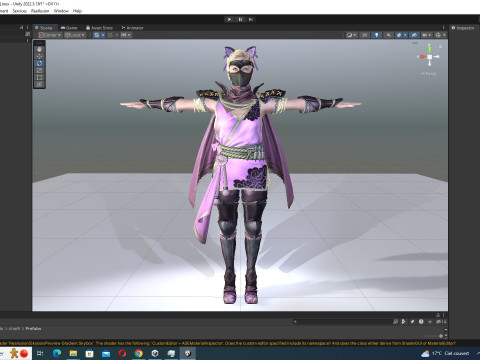Image resolution: width=480 pixels, height=360 pixels.
Task: Open the Window menu
Action: pyautogui.click(x=61, y=11)
